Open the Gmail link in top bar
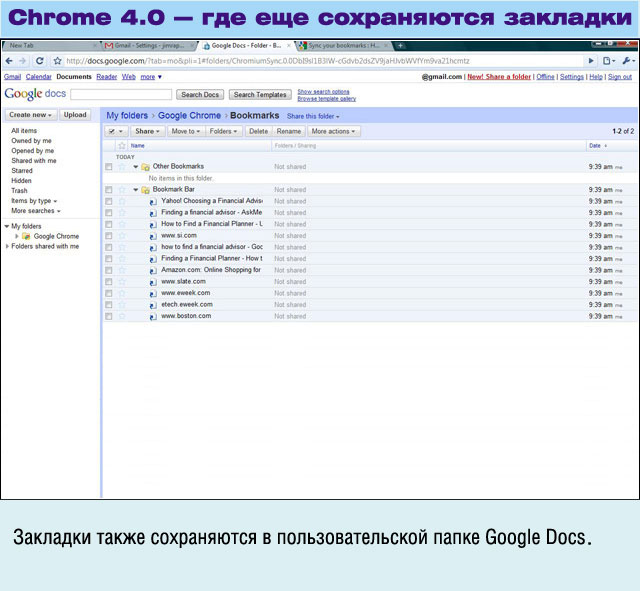The width and height of the screenshot is (640, 591). pyautogui.click(x=13, y=77)
